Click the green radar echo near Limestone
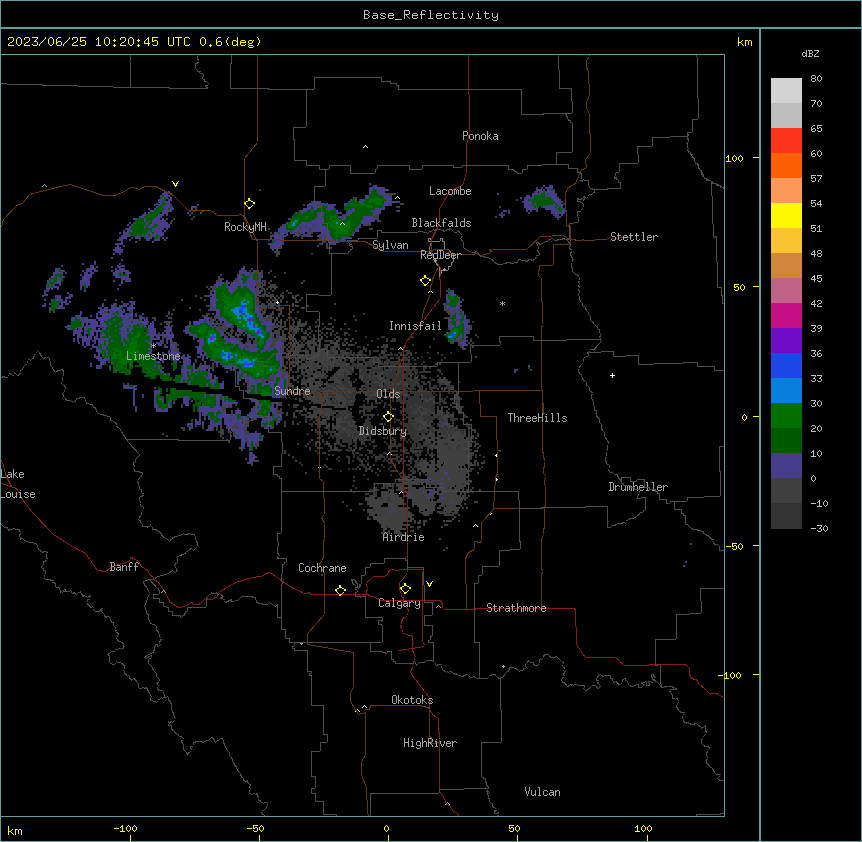Image resolution: width=862 pixels, height=842 pixels. (x=126, y=342)
